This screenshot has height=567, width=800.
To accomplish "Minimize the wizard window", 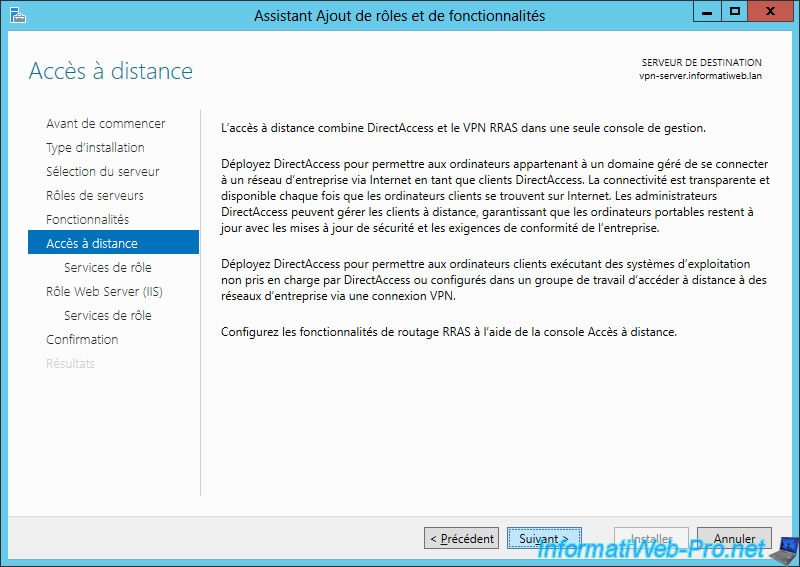I will click(x=707, y=11).
